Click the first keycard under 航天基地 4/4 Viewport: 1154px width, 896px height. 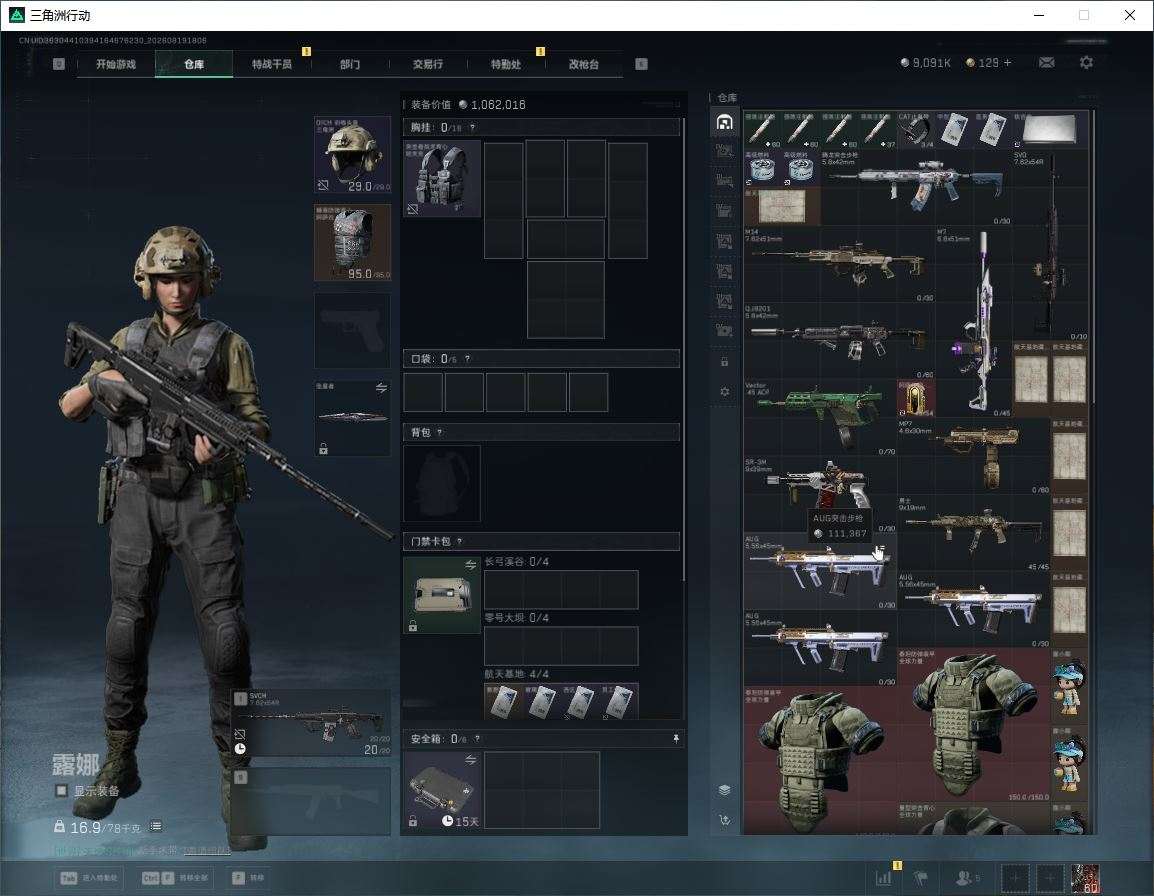[503, 701]
